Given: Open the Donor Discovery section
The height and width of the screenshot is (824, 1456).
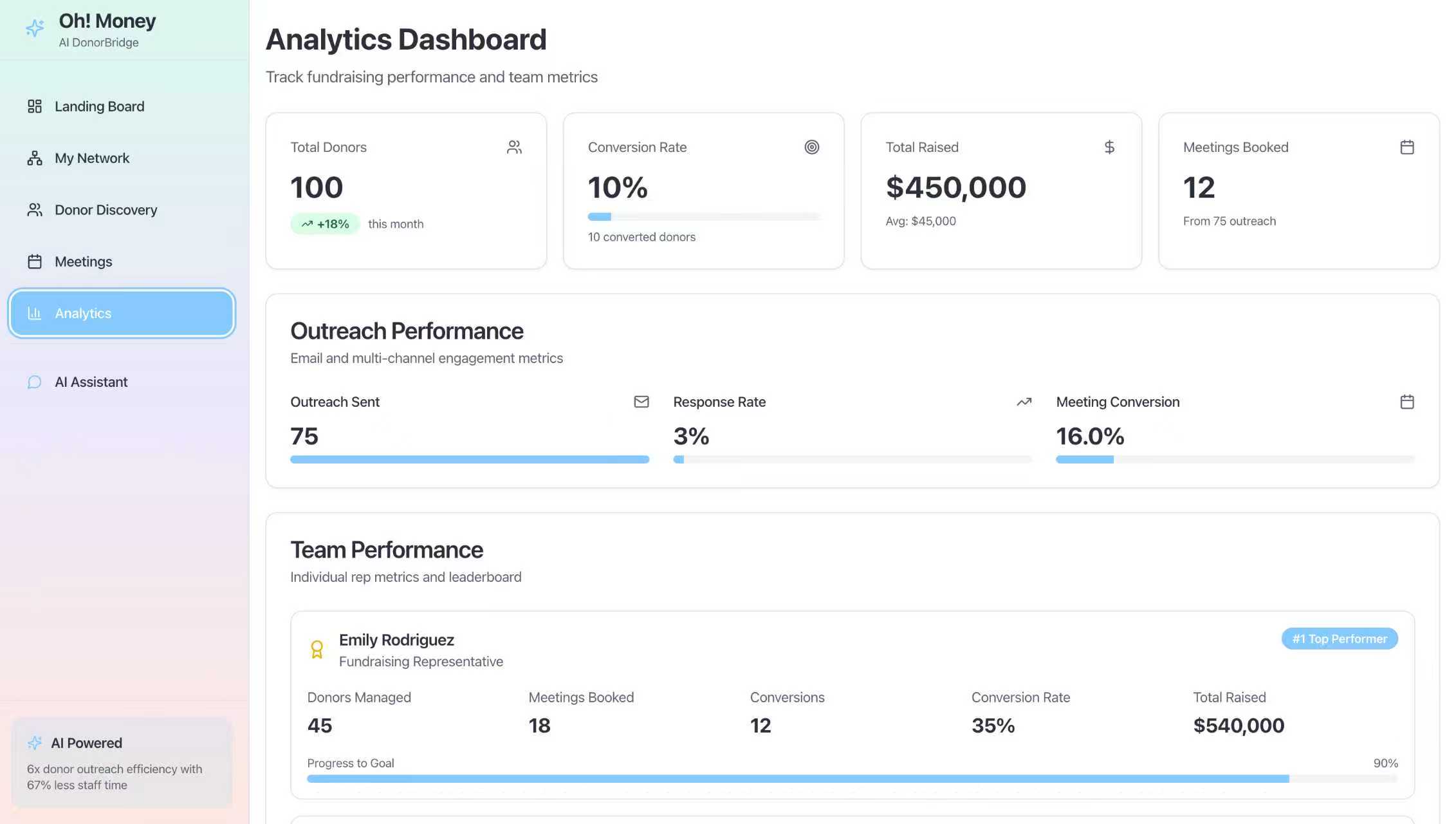Looking at the screenshot, I should click(x=106, y=210).
